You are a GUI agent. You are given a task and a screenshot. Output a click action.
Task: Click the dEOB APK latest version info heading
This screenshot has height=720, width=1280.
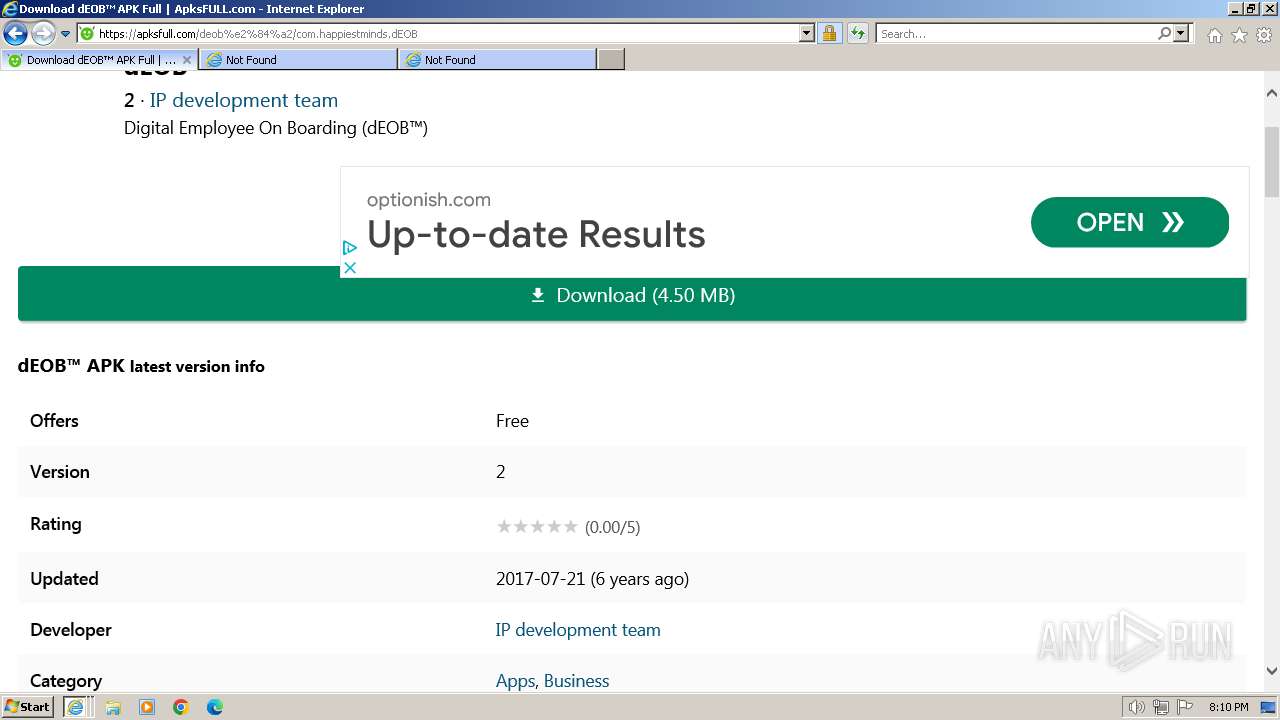pyautogui.click(x=141, y=366)
